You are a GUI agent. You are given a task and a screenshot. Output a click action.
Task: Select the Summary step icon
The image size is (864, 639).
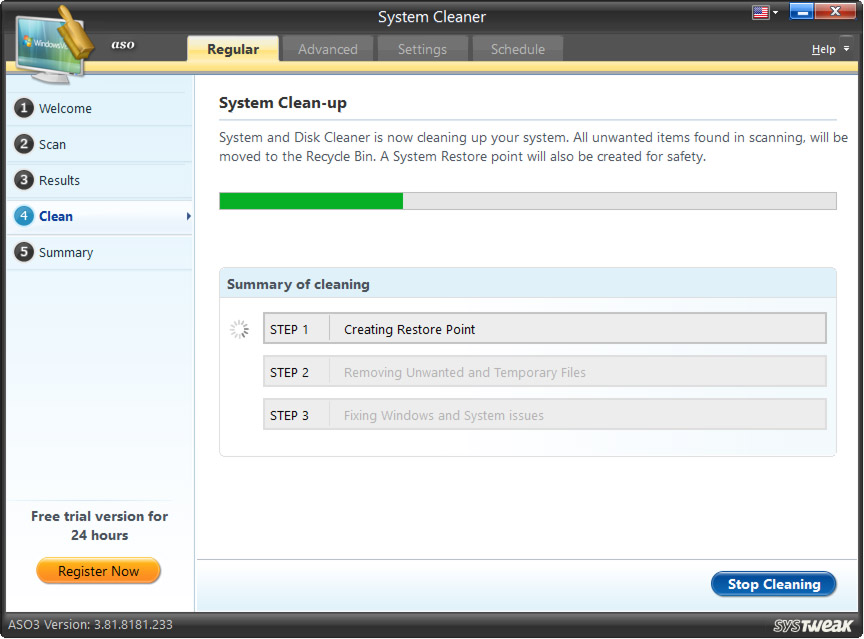[24, 252]
